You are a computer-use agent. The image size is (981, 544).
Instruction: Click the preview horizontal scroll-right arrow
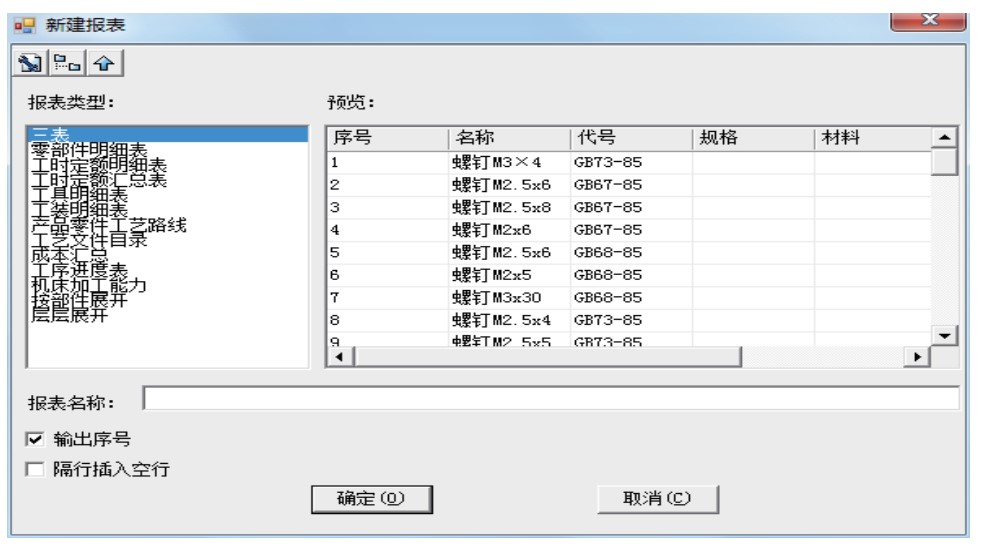915,357
